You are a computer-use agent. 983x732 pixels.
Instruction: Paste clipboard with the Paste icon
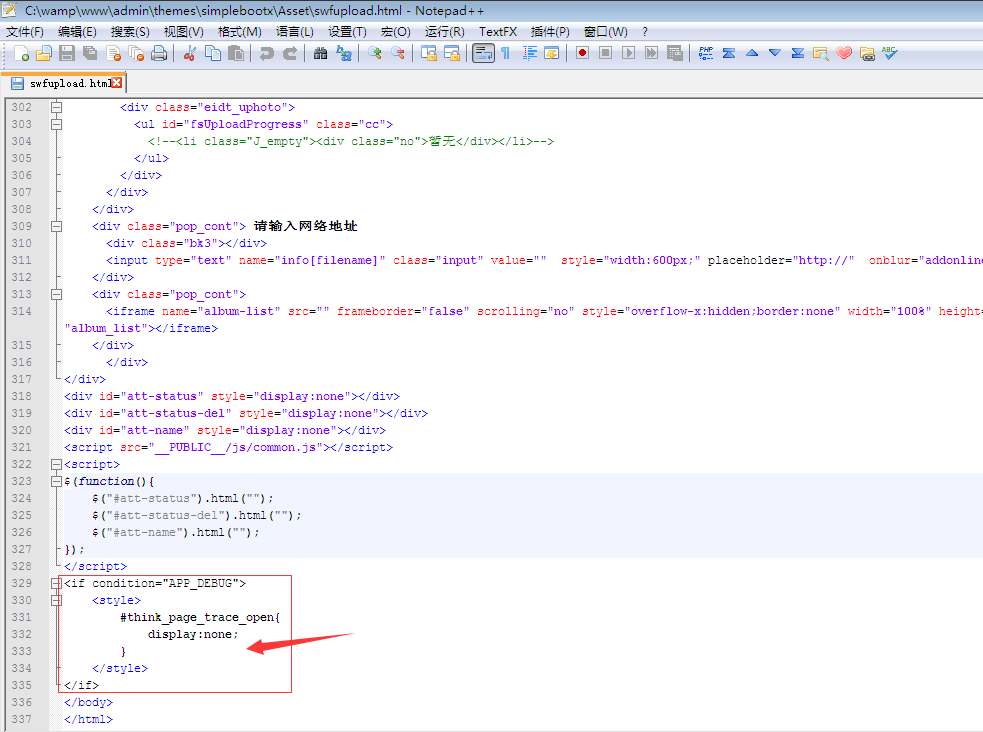236,53
